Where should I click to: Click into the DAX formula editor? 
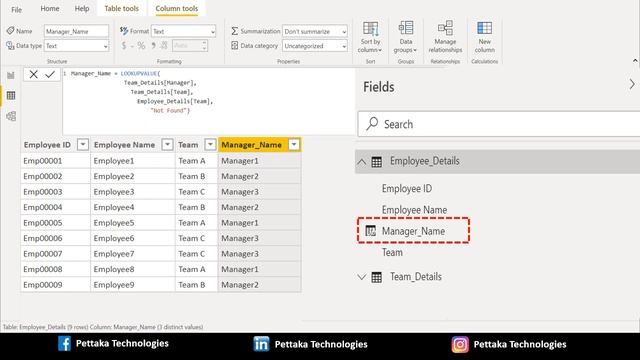(x=208, y=101)
